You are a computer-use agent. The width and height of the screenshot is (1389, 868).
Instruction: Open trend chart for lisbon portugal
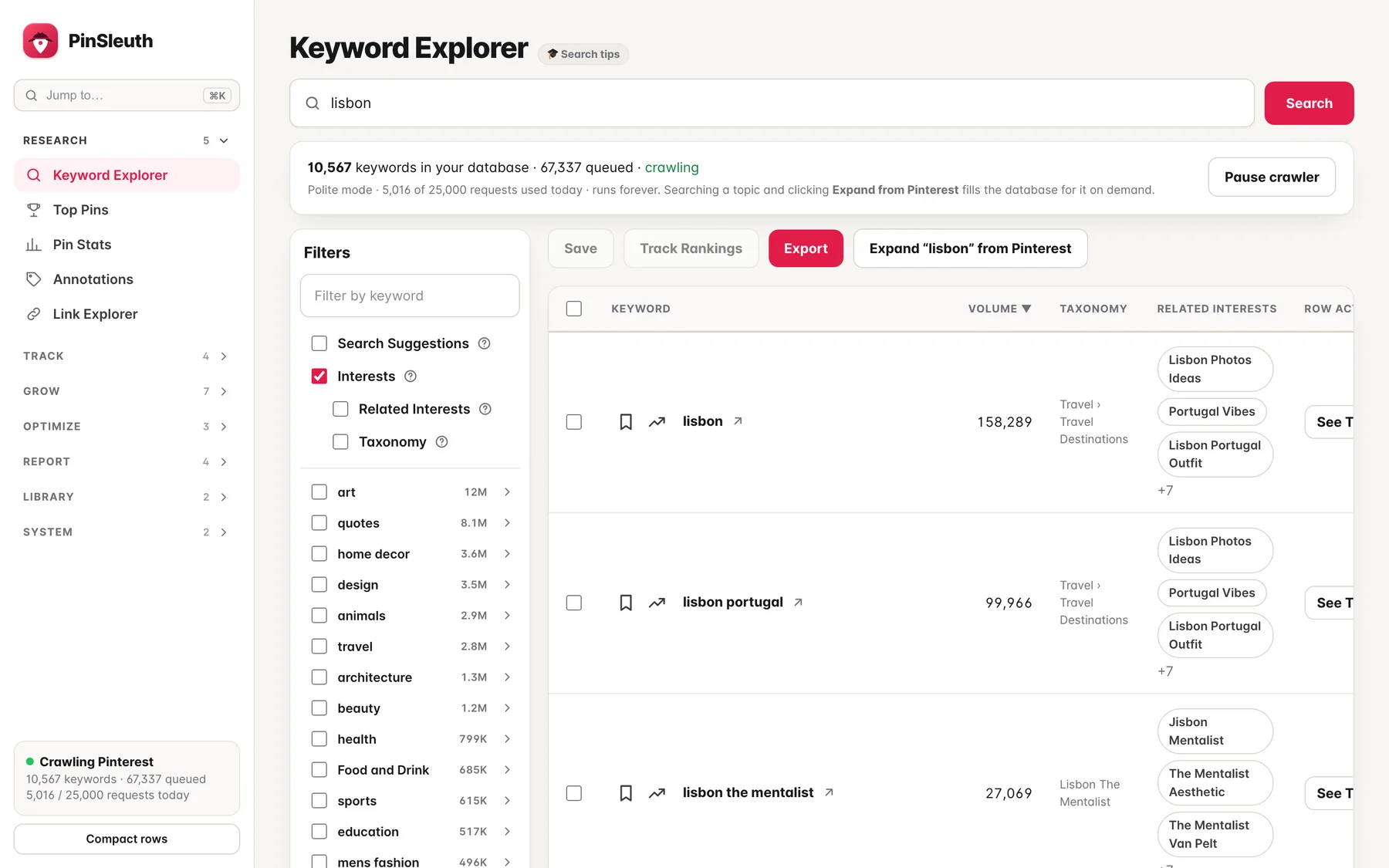[x=657, y=603]
